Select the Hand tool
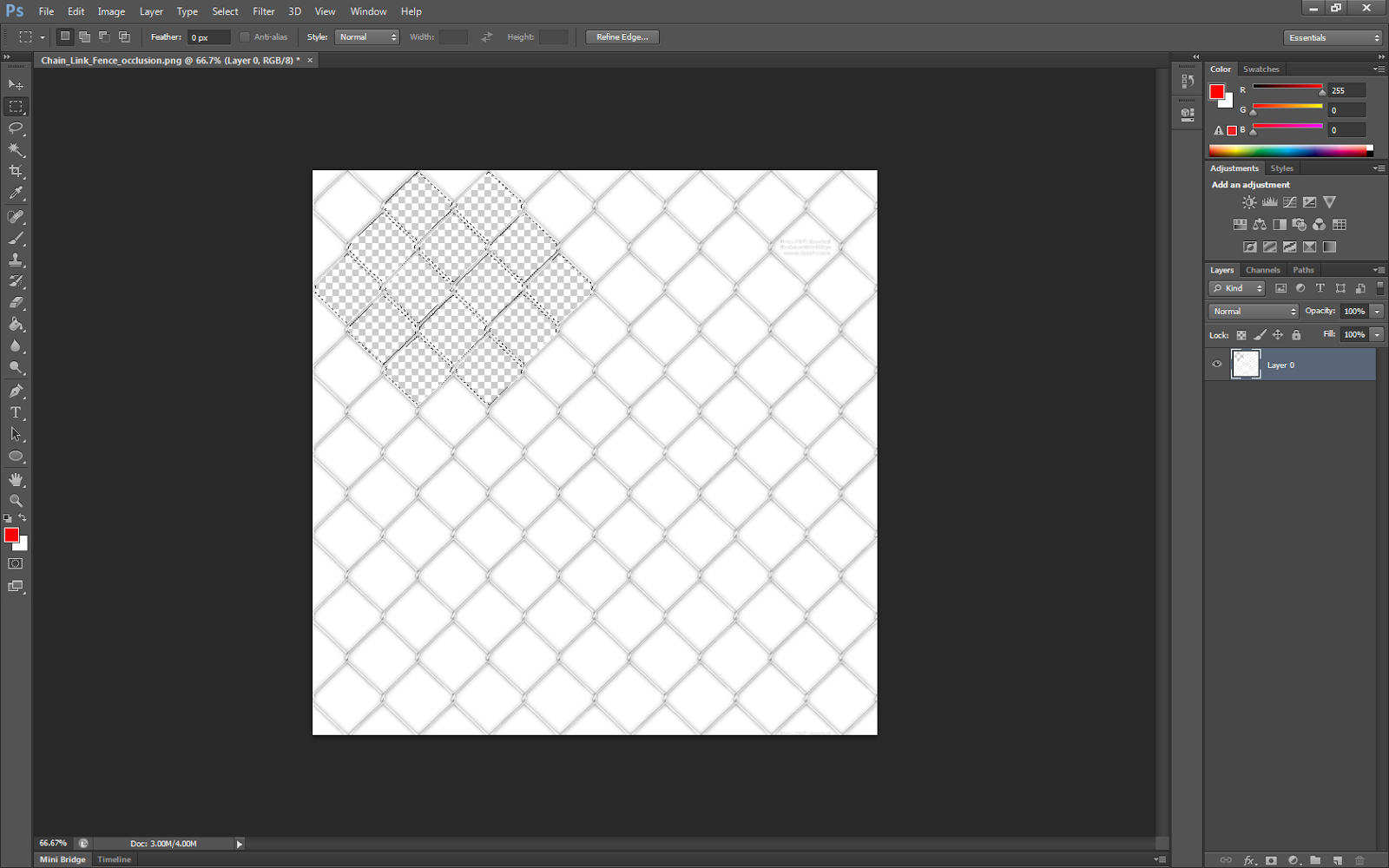 pyautogui.click(x=16, y=478)
